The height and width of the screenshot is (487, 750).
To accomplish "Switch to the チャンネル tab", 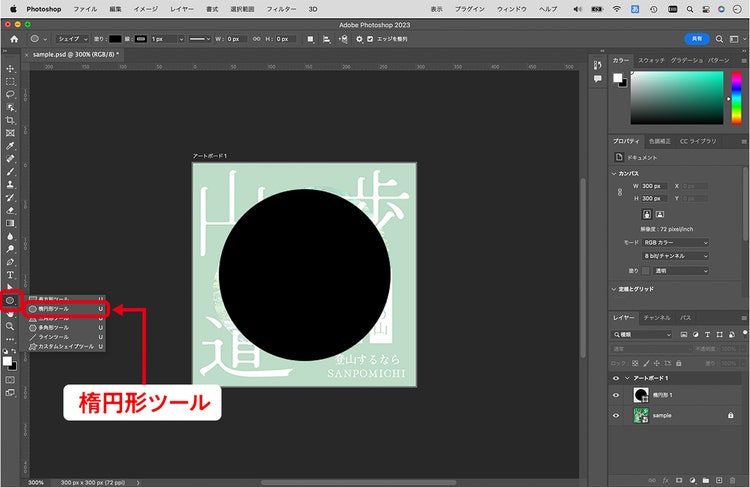I will [657, 318].
